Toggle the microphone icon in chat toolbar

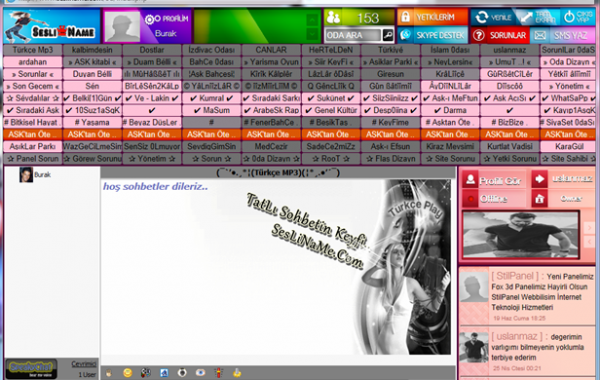click(x=218, y=372)
